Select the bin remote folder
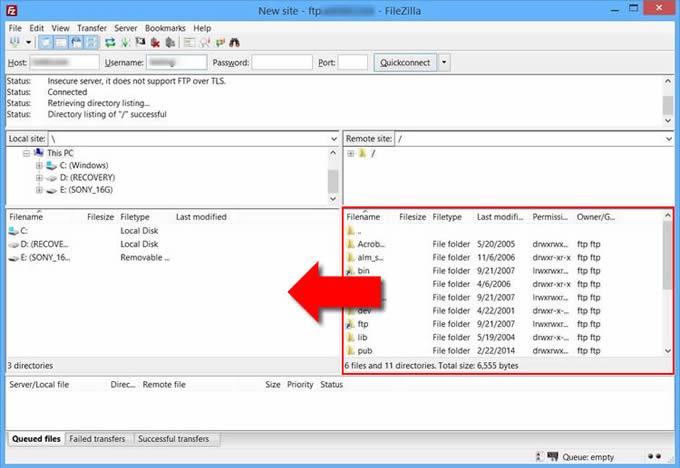The height and width of the screenshot is (468, 680). point(358,271)
